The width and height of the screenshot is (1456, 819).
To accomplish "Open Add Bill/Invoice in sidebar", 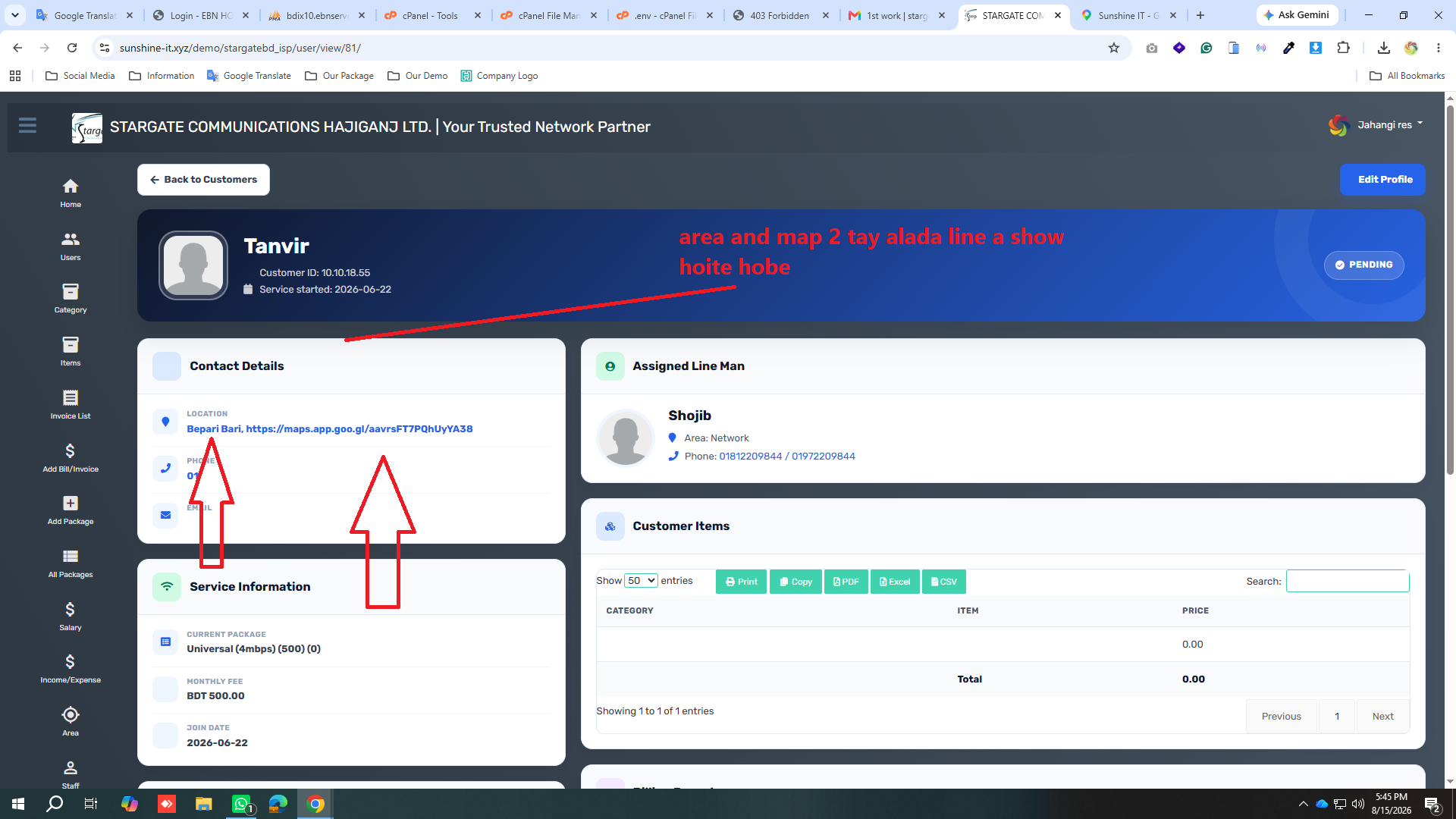I will [x=71, y=457].
